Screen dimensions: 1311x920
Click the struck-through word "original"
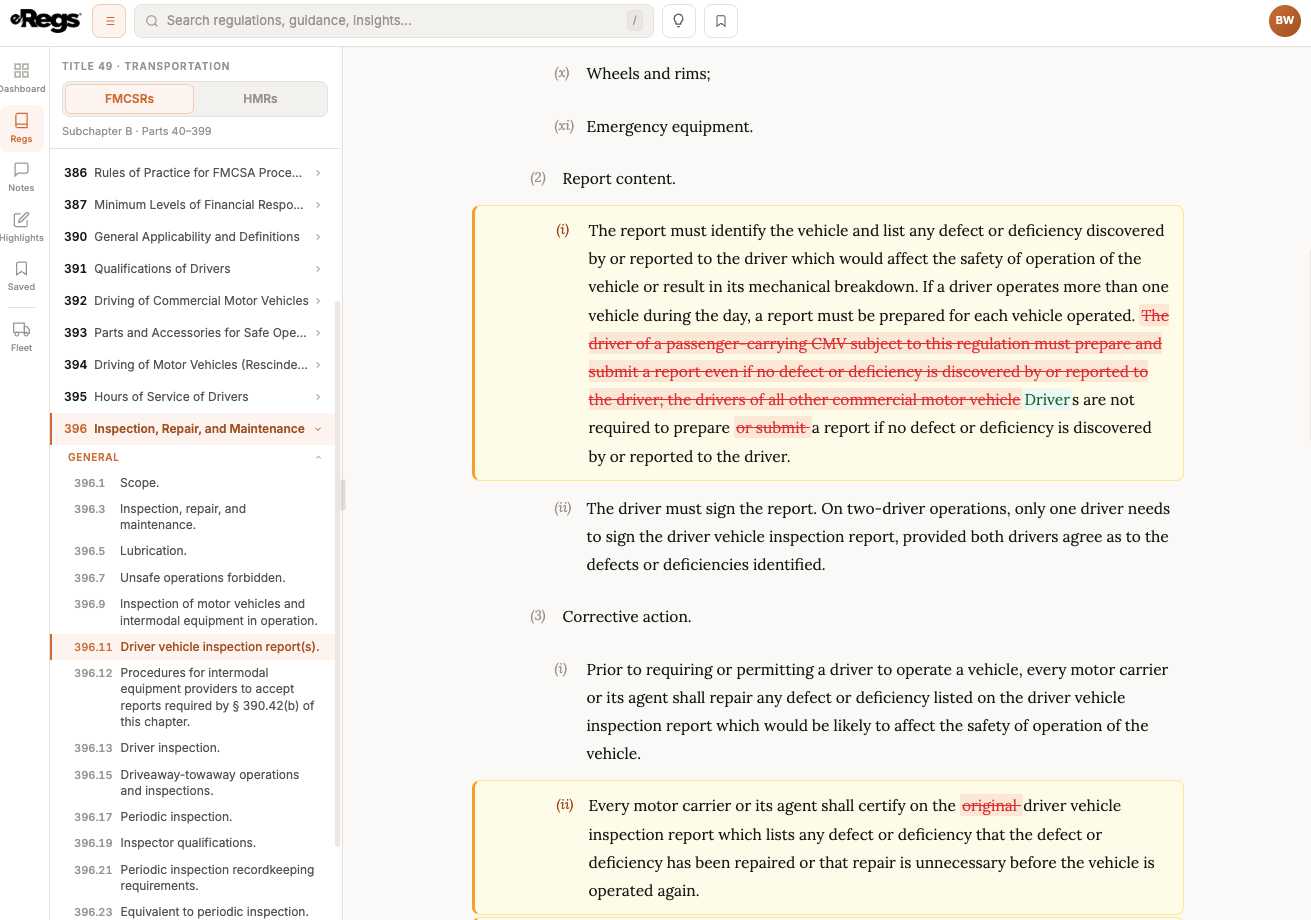(992, 806)
